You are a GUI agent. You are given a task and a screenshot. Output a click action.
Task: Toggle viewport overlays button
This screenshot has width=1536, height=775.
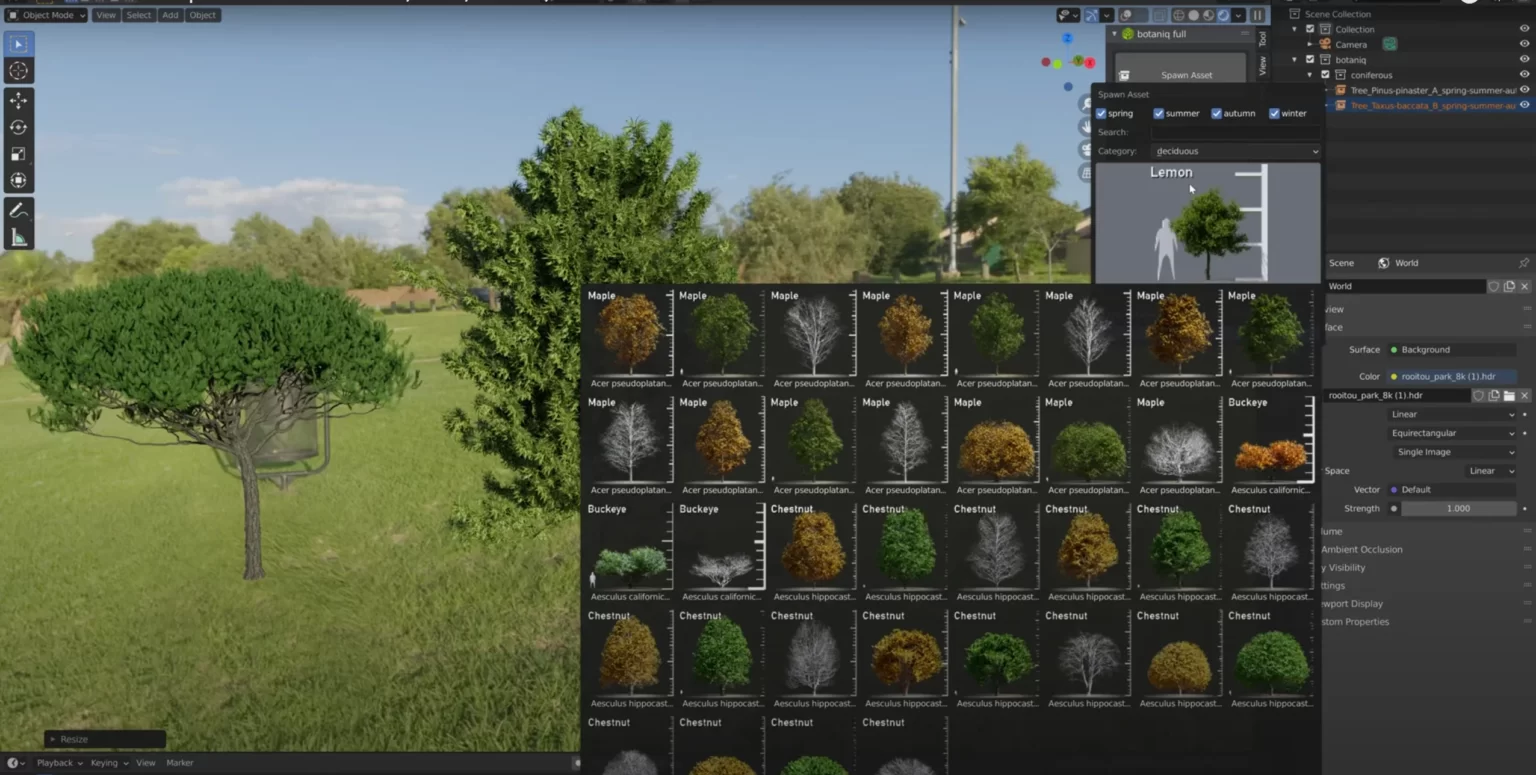[x=1126, y=15]
